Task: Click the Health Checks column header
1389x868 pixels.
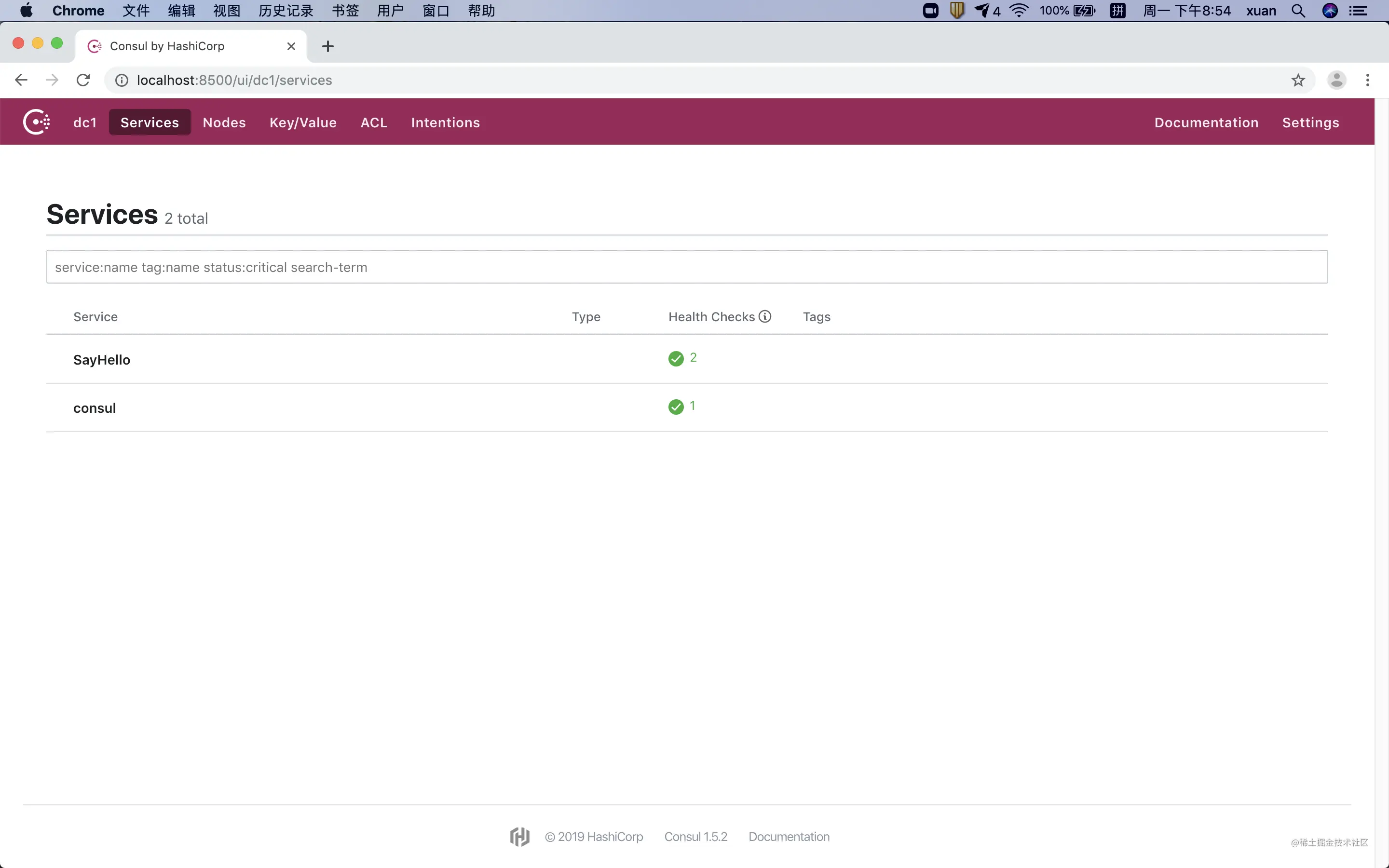Action: tap(712, 316)
